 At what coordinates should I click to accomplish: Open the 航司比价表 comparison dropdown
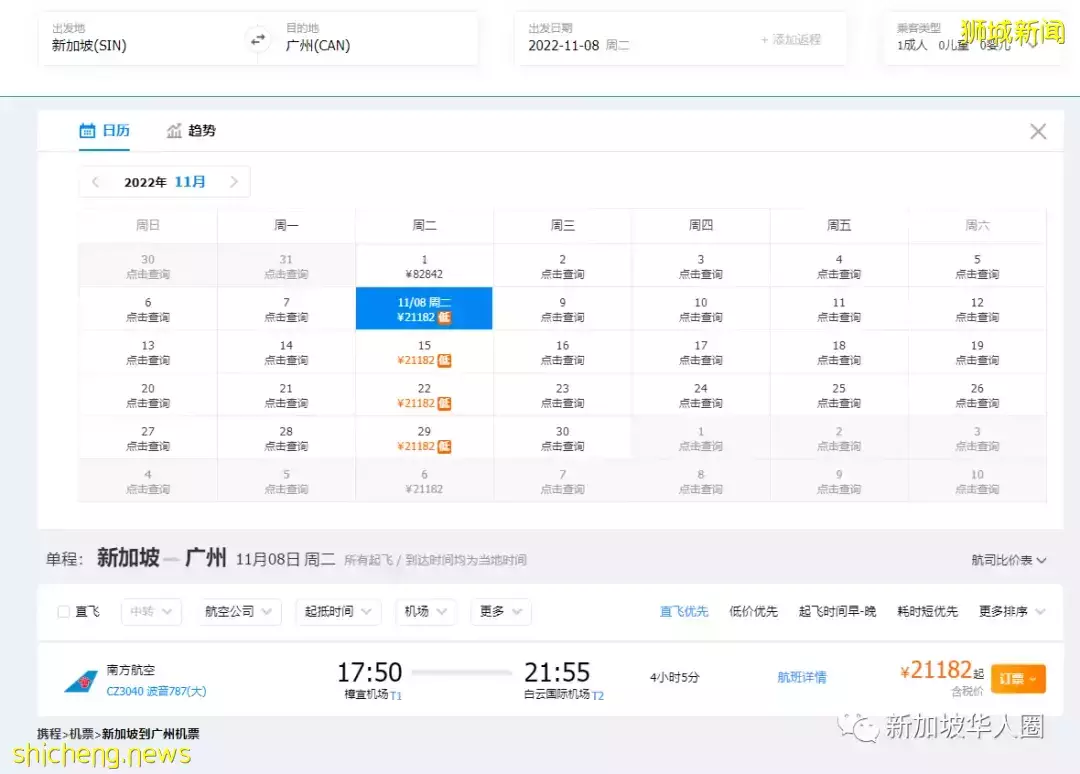click(x=1010, y=561)
